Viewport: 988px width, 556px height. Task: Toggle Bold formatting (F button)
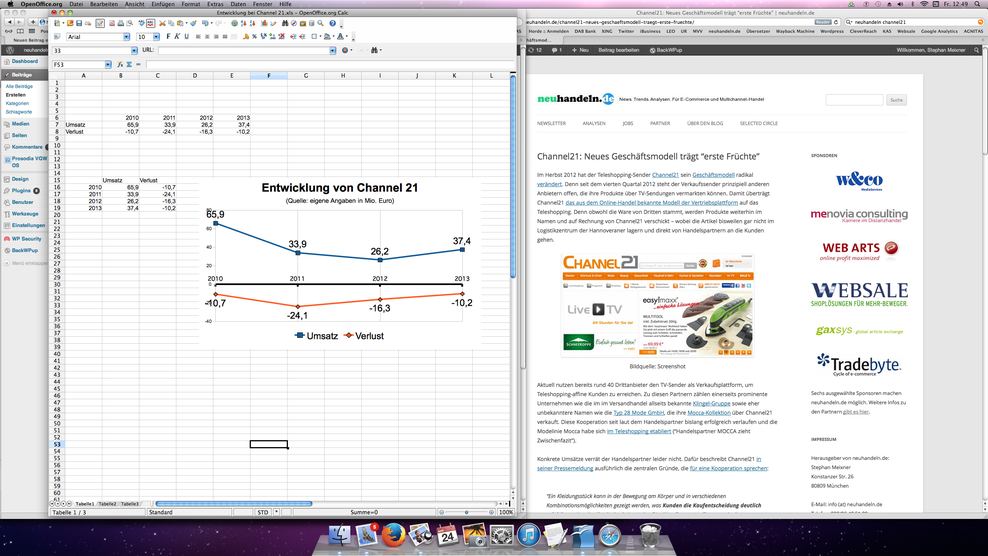[x=168, y=37]
